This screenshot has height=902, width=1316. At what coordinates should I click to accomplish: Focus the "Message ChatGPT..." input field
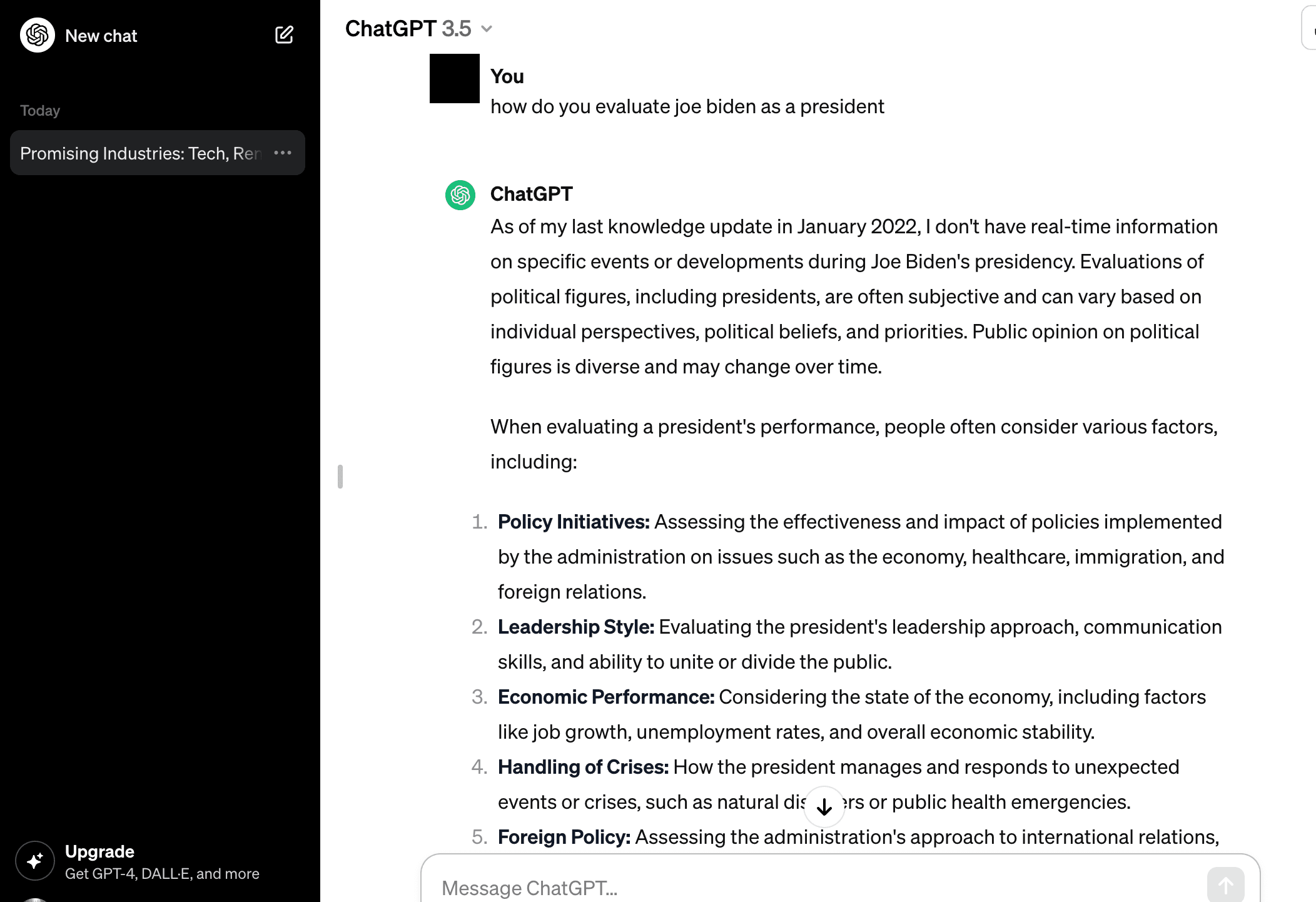813,887
